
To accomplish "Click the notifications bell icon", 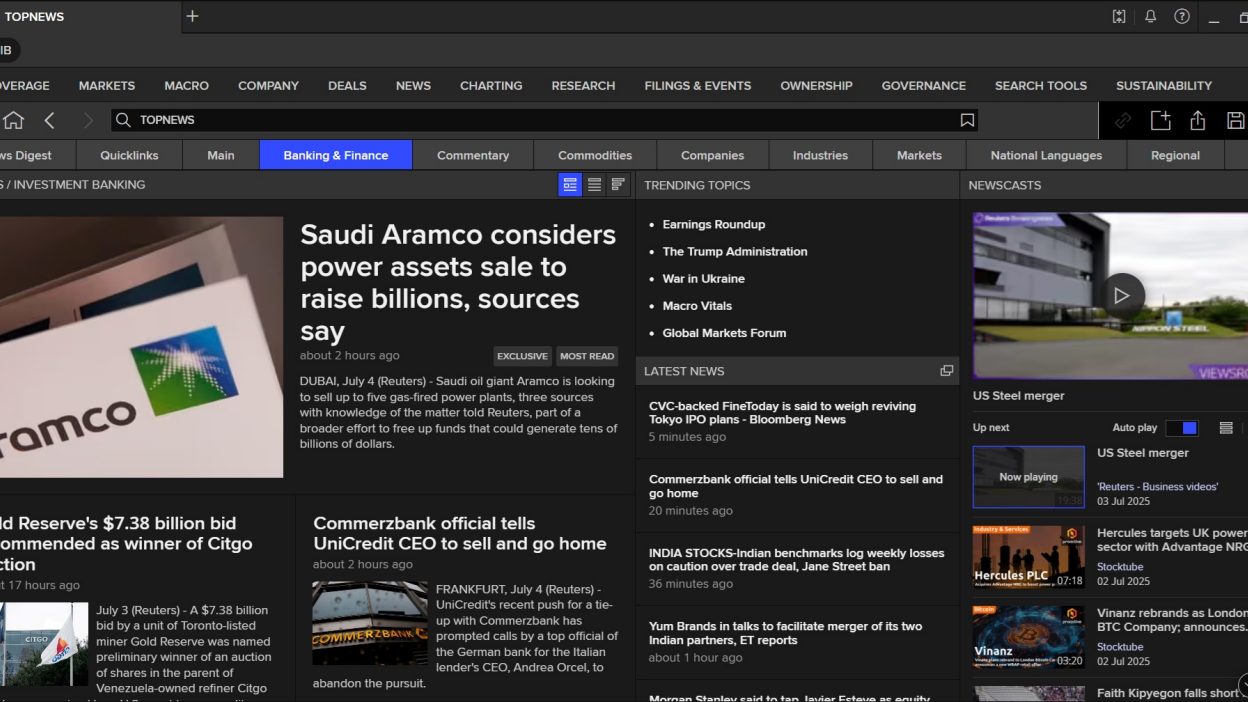I will point(1150,16).
